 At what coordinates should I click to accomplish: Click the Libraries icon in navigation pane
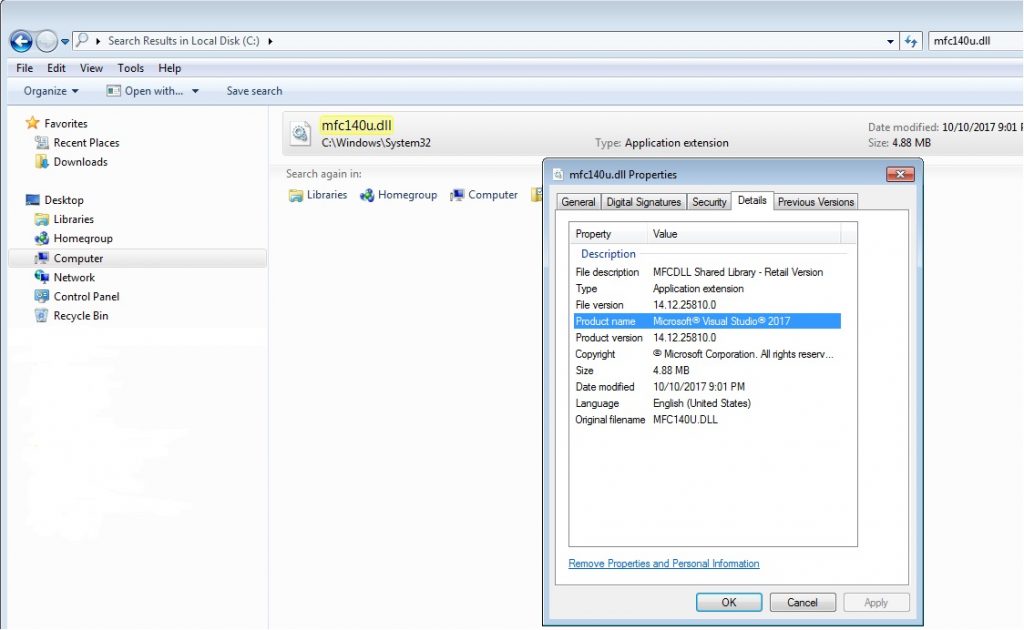point(42,219)
